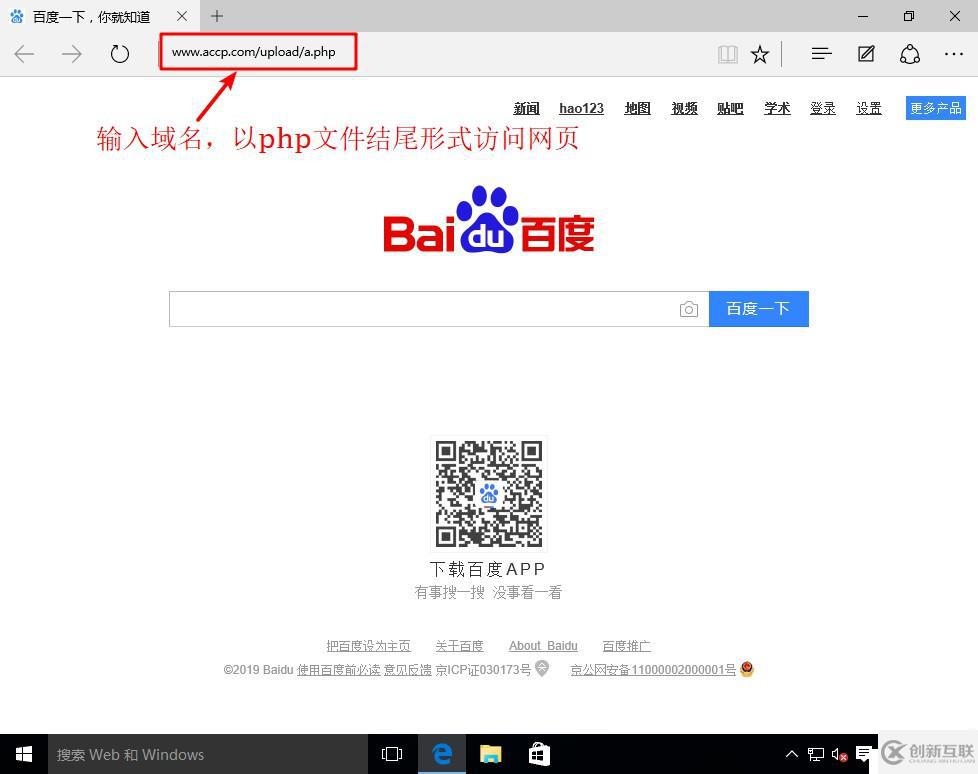The image size is (978, 774).
Task: Go back to the previous page
Action: coord(24,54)
